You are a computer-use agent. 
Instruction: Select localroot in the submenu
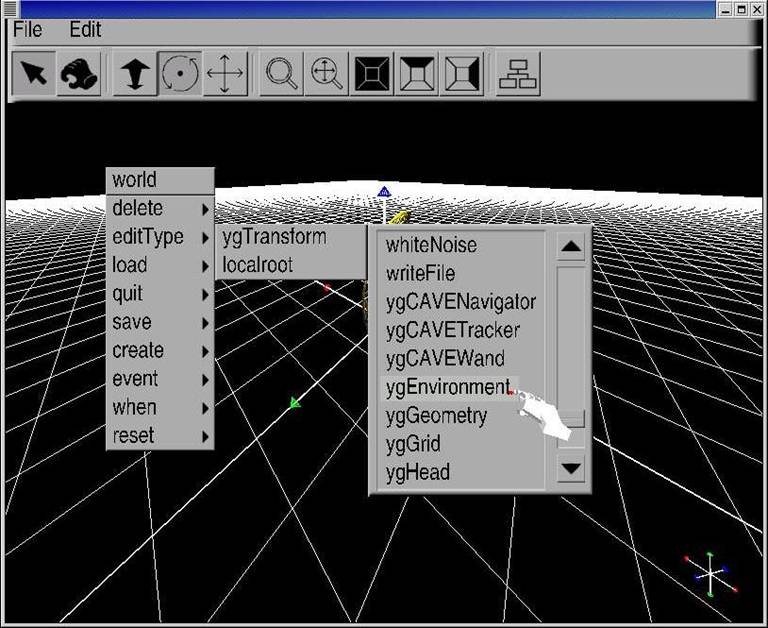click(x=292, y=266)
